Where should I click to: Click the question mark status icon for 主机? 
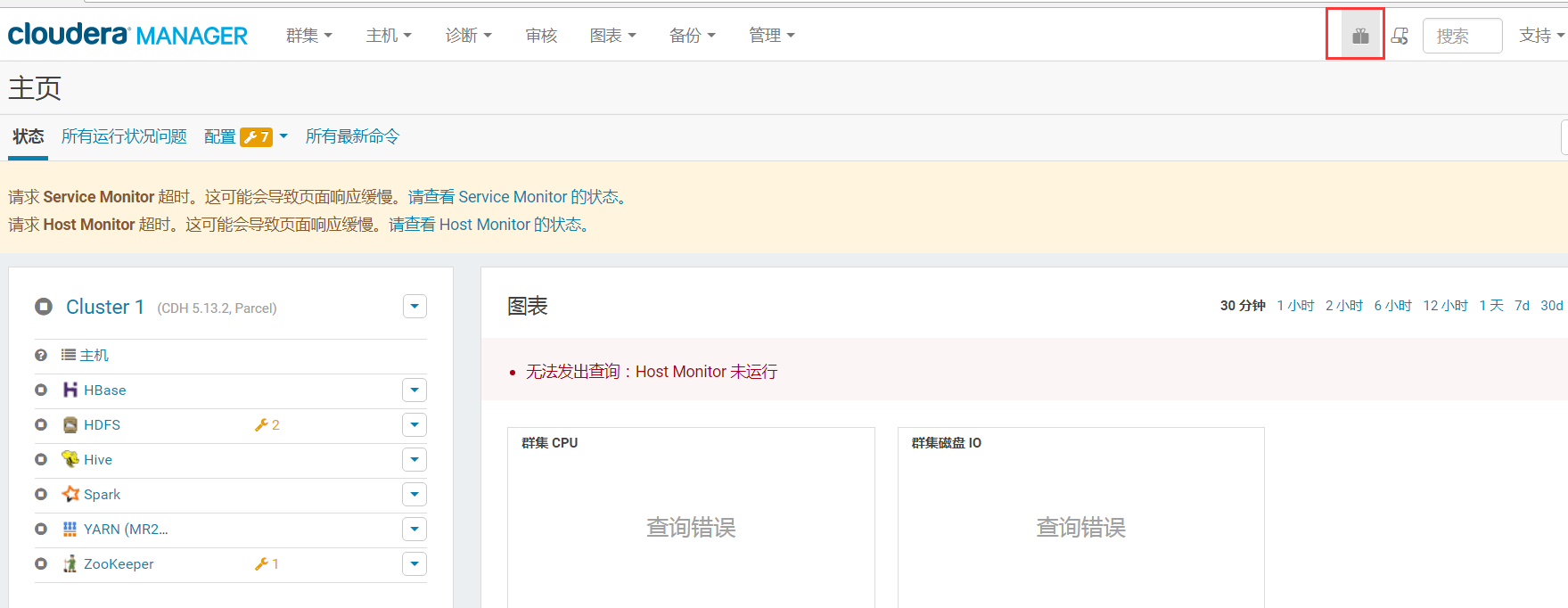click(x=41, y=355)
